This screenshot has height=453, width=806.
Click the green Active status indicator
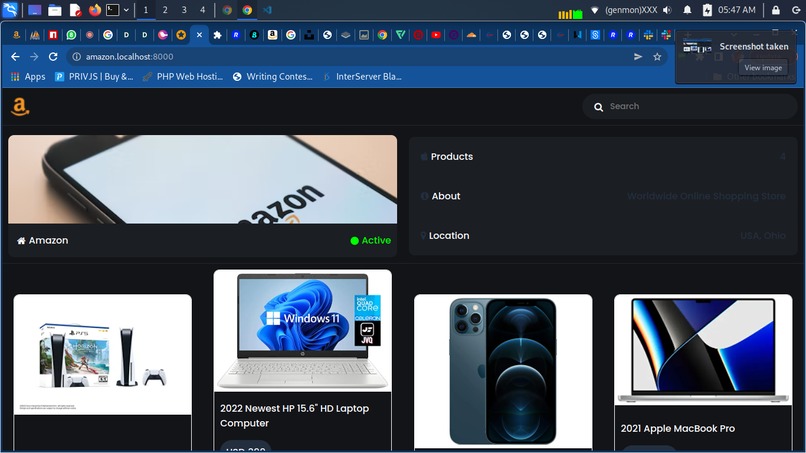pyautogui.click(x=371, y=240)
